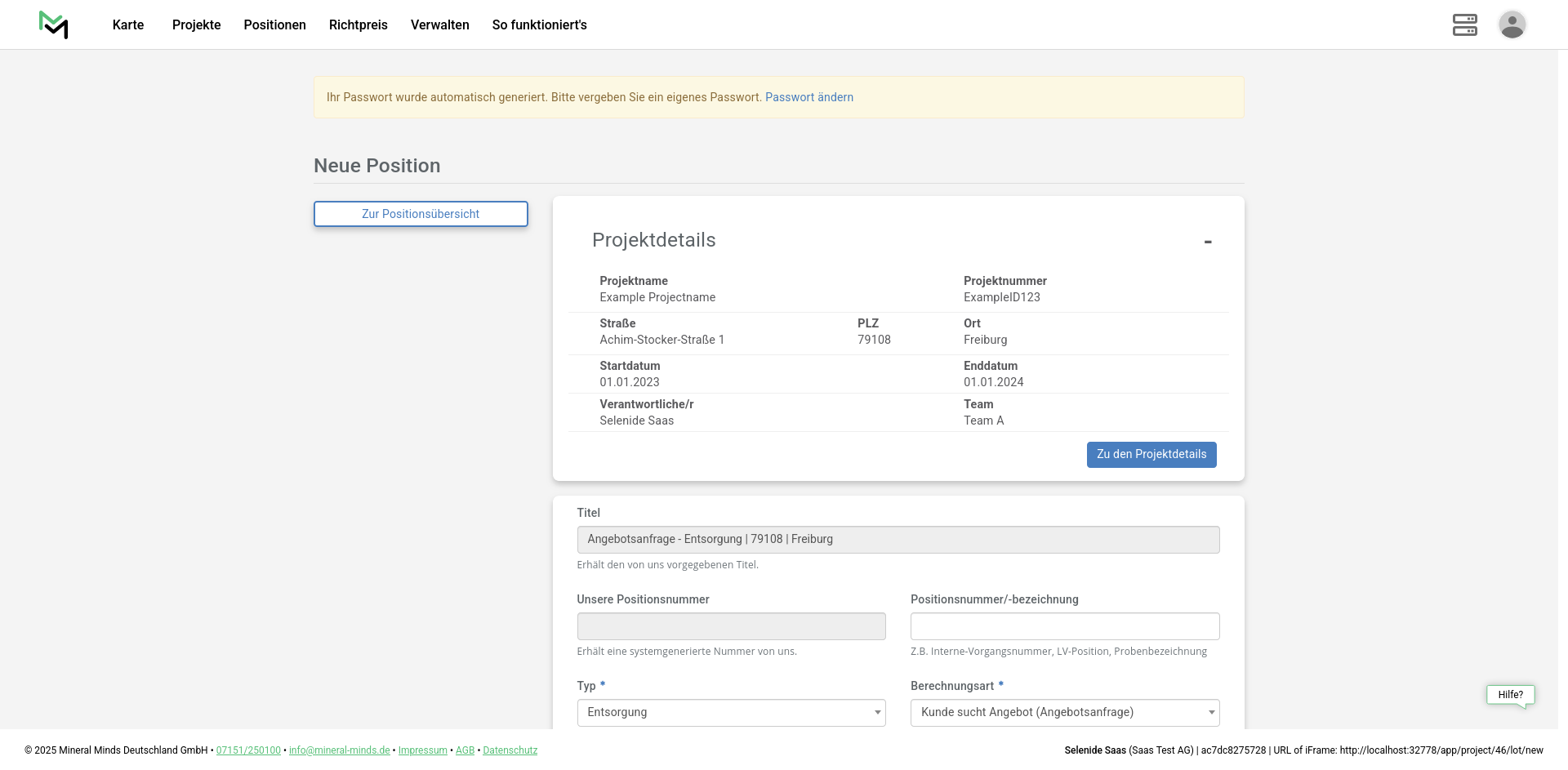Open the Verwalten menu
The width and height of the screenshot is (1568, 770).
[439, 25]
